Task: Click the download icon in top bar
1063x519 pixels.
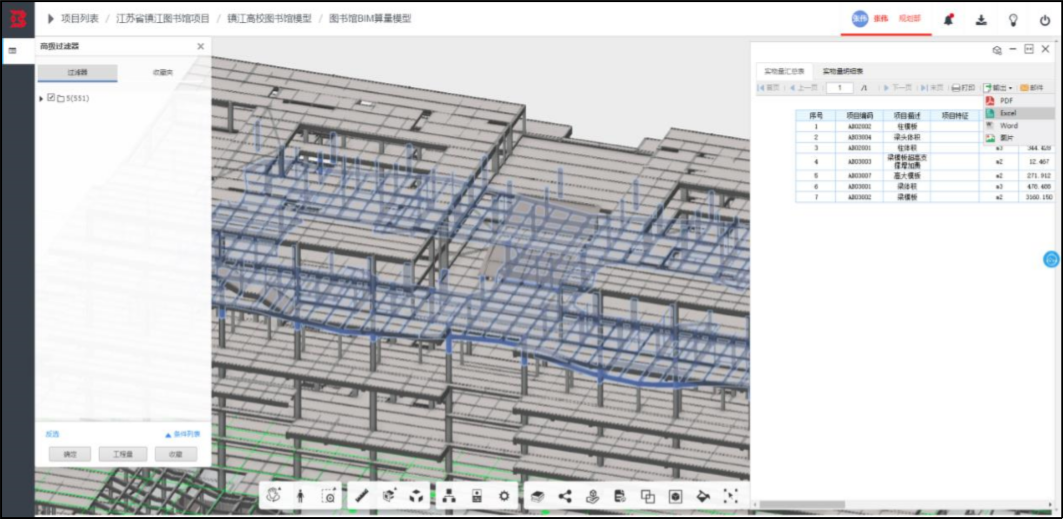Action: [981, 20]
